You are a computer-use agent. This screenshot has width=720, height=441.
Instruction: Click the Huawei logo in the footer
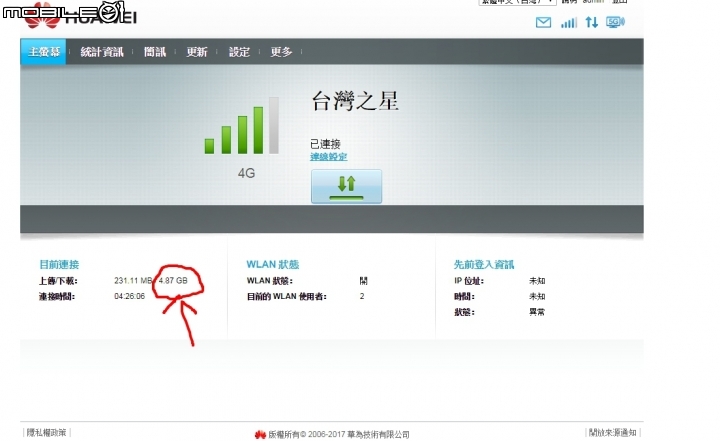[x=260, y=434]
